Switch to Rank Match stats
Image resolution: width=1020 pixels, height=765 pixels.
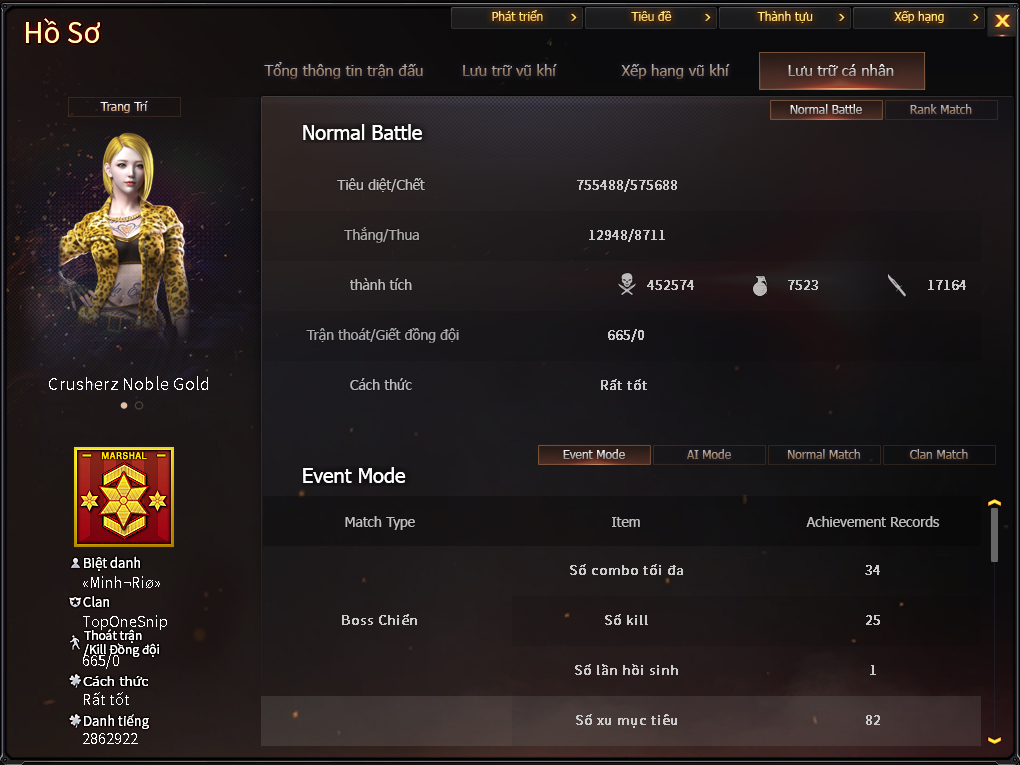point(941,109)
